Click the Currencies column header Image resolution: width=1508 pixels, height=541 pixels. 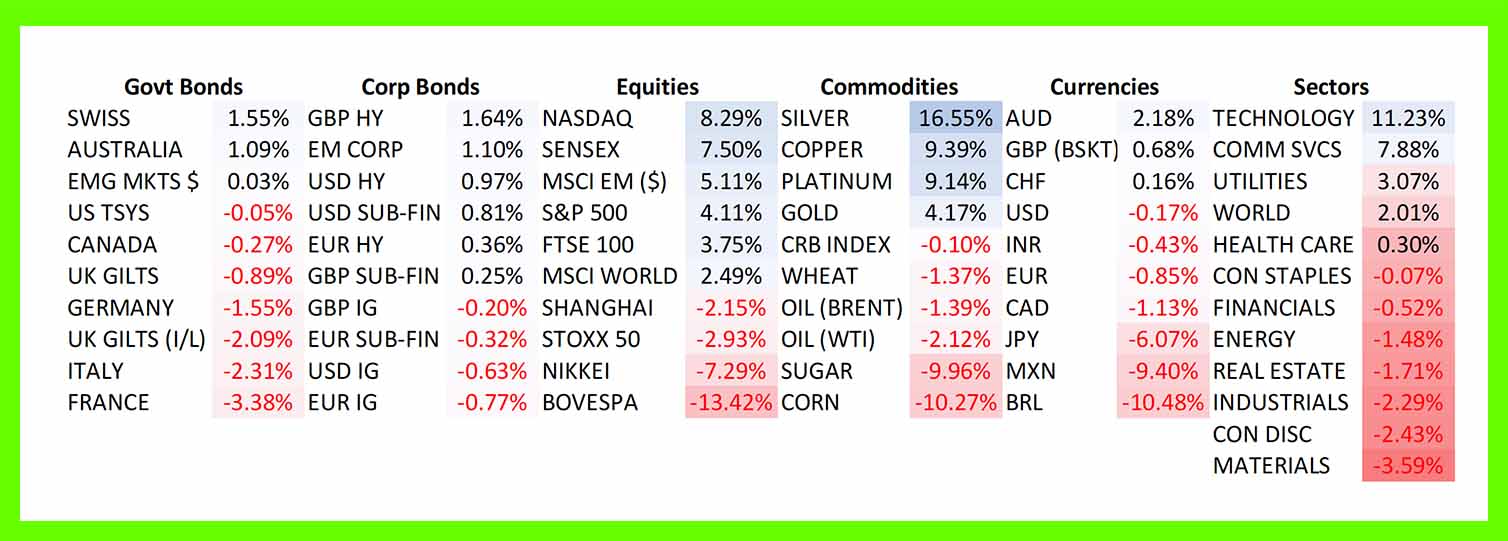(x=1104, y=87)
